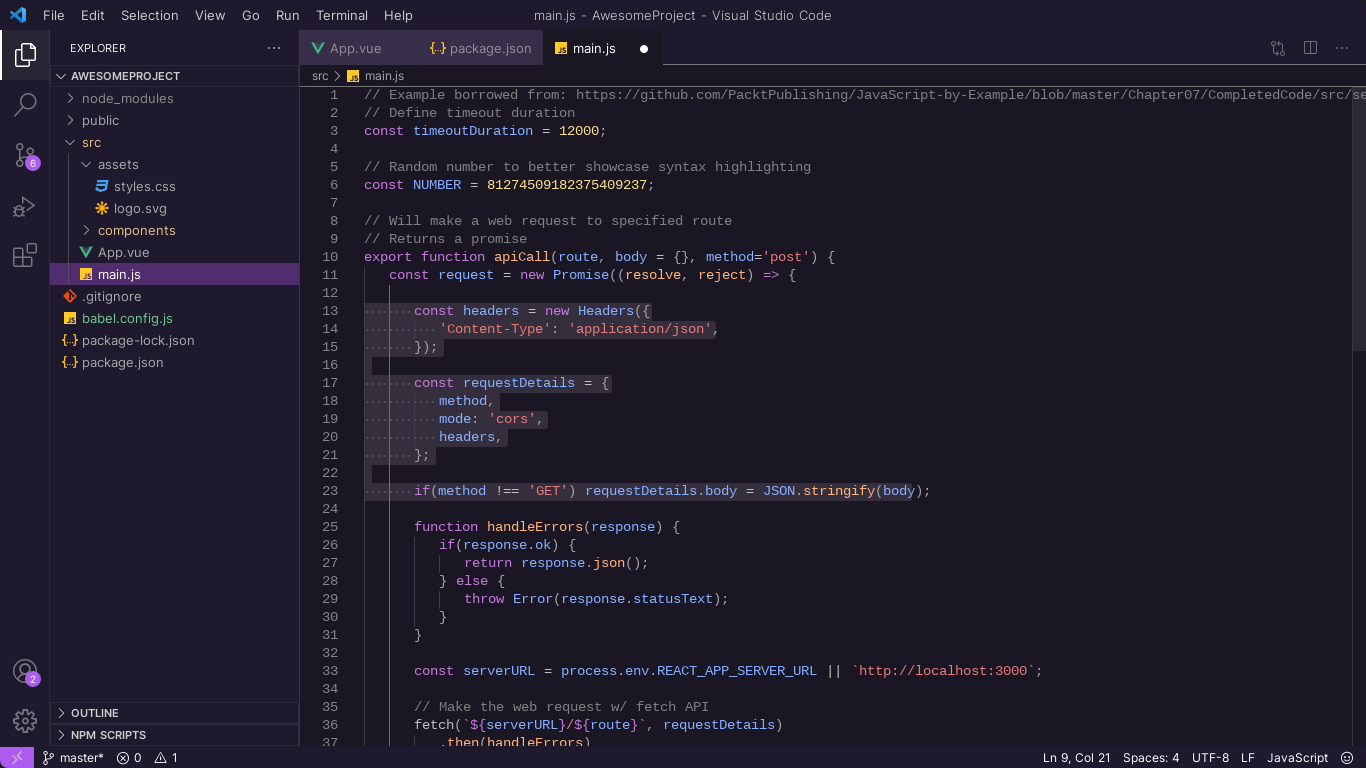Click 'apiCall' function name on line 10
This screenshot has width=1366, height=768.
(x=523, y=257)
